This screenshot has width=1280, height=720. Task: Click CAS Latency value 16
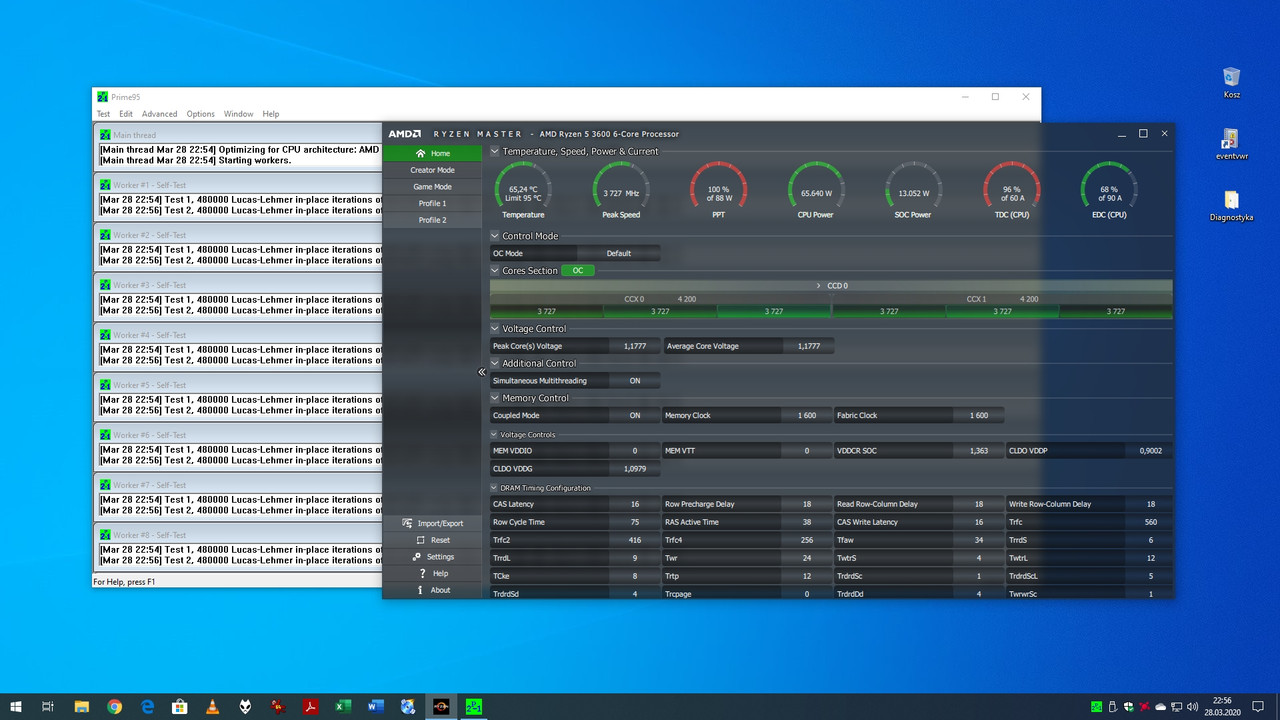(x=635, y=504)
